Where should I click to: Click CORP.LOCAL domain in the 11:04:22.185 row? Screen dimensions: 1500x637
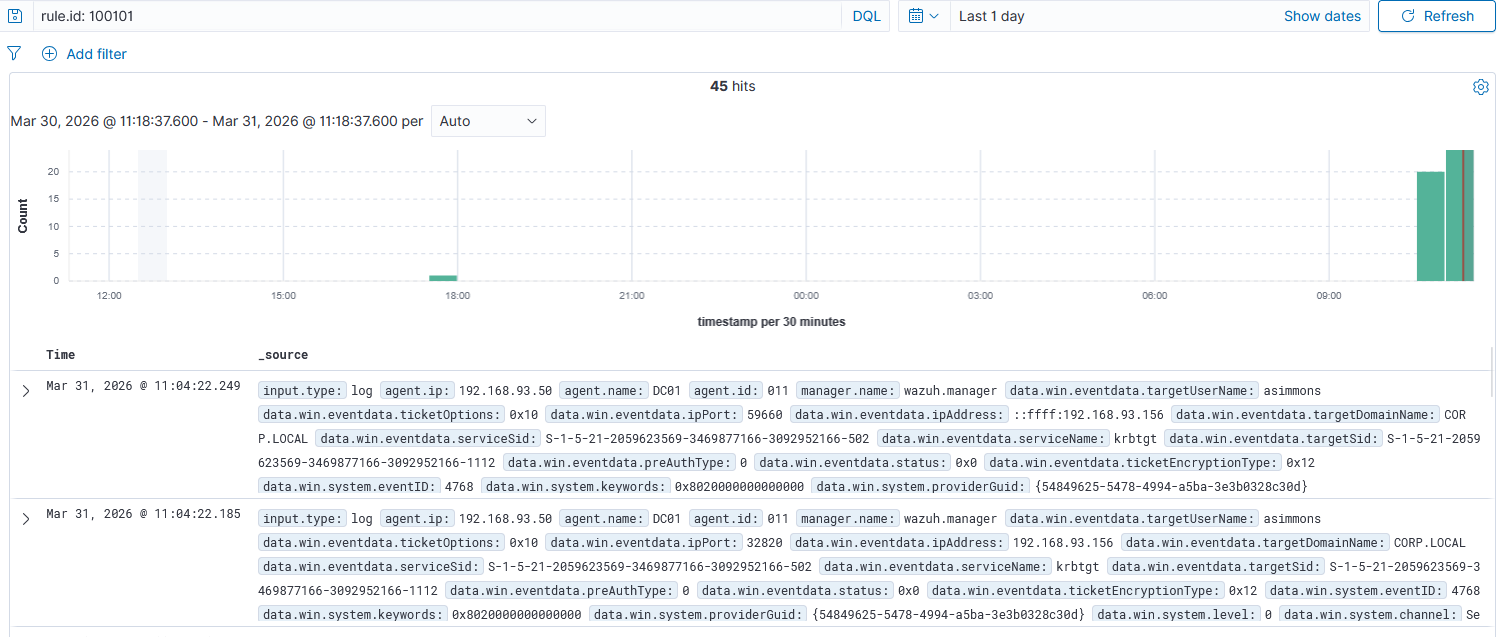click(1430, 542)
